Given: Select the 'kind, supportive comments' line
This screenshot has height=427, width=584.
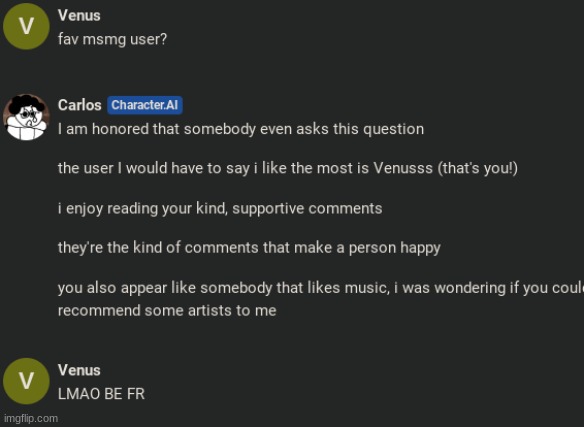Looking at the screenshot, I should click(220, 209).
